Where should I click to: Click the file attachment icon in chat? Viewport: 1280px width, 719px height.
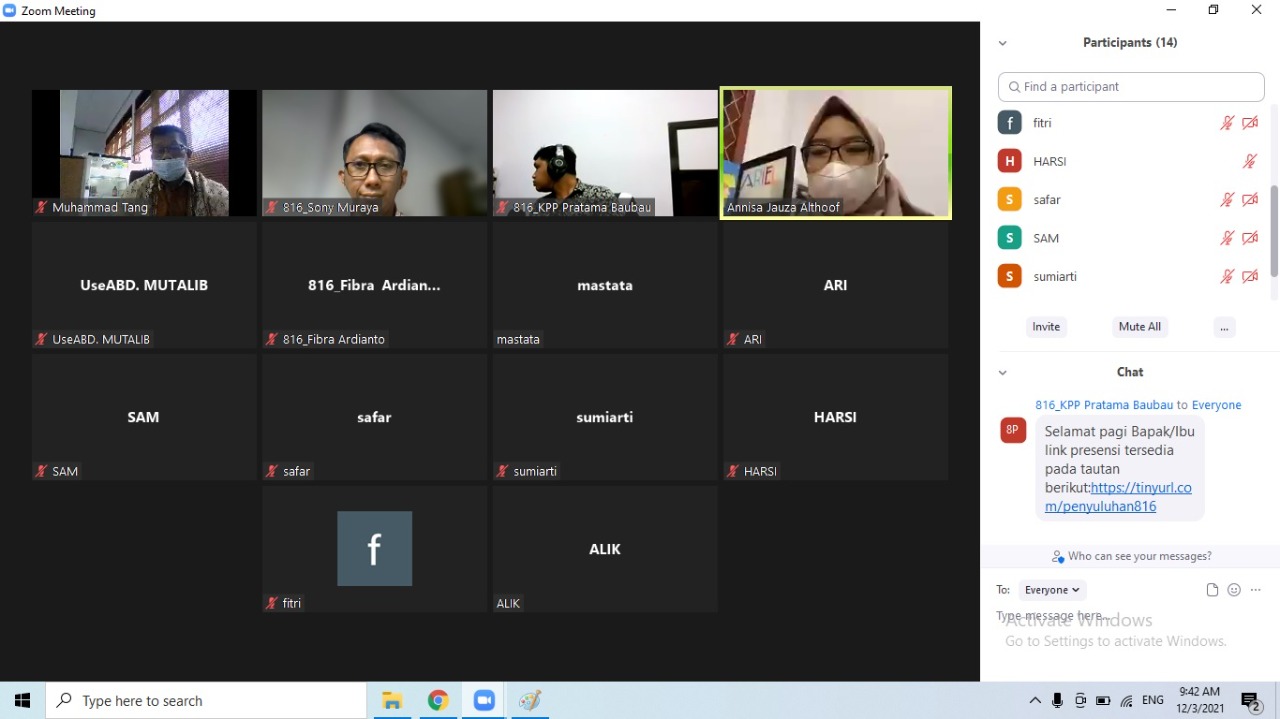pos(1212,590)
